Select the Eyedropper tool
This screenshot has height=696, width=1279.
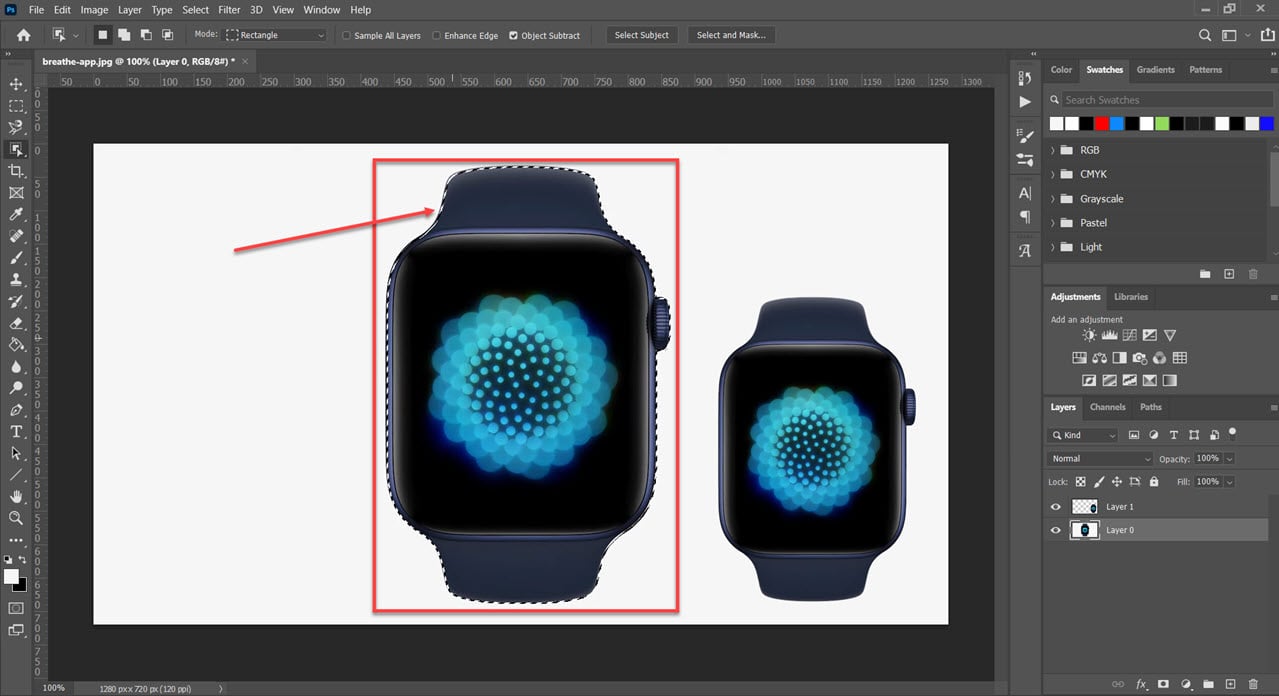[16, 215]
